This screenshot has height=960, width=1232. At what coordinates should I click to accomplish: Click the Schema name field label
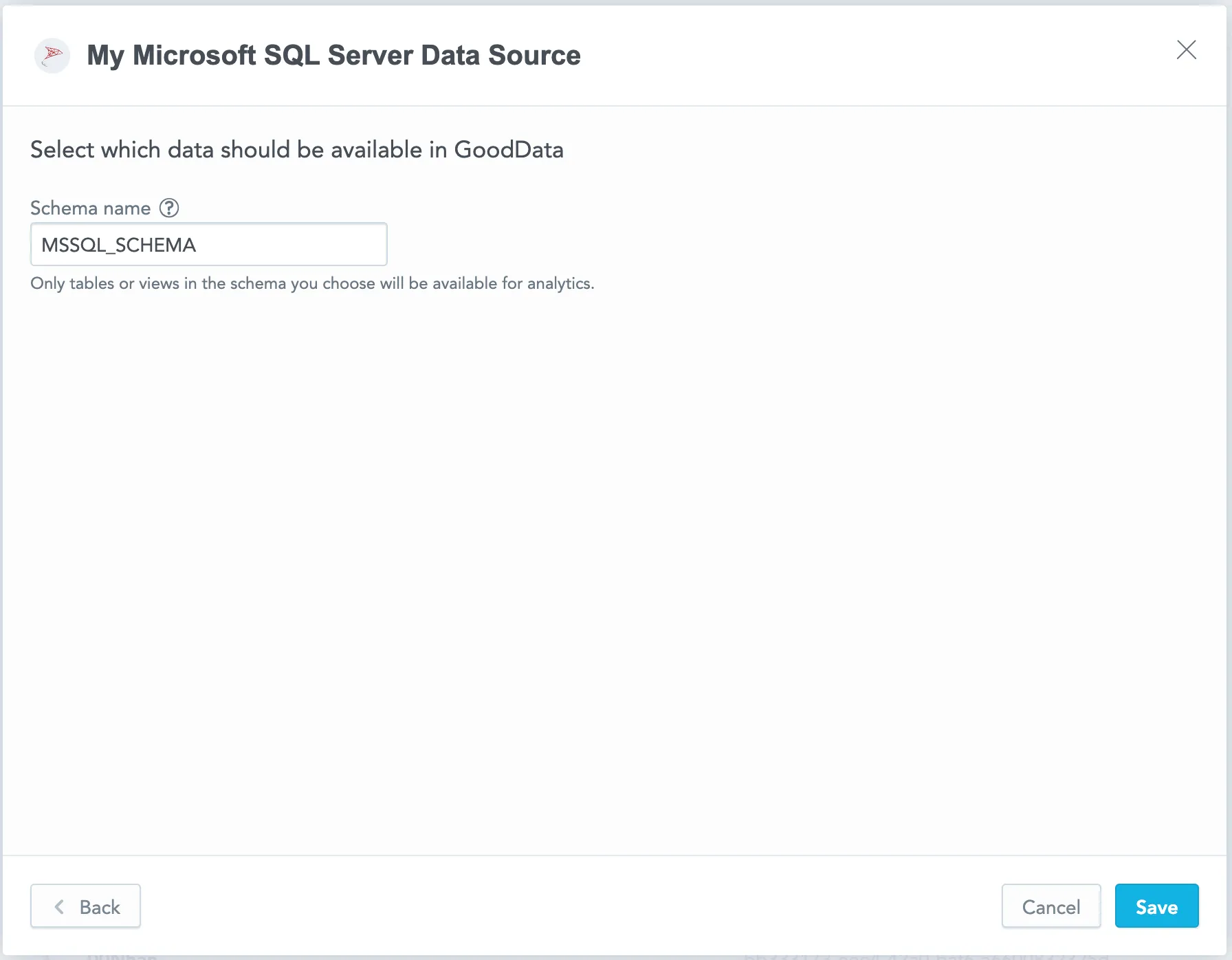(90, 208)
